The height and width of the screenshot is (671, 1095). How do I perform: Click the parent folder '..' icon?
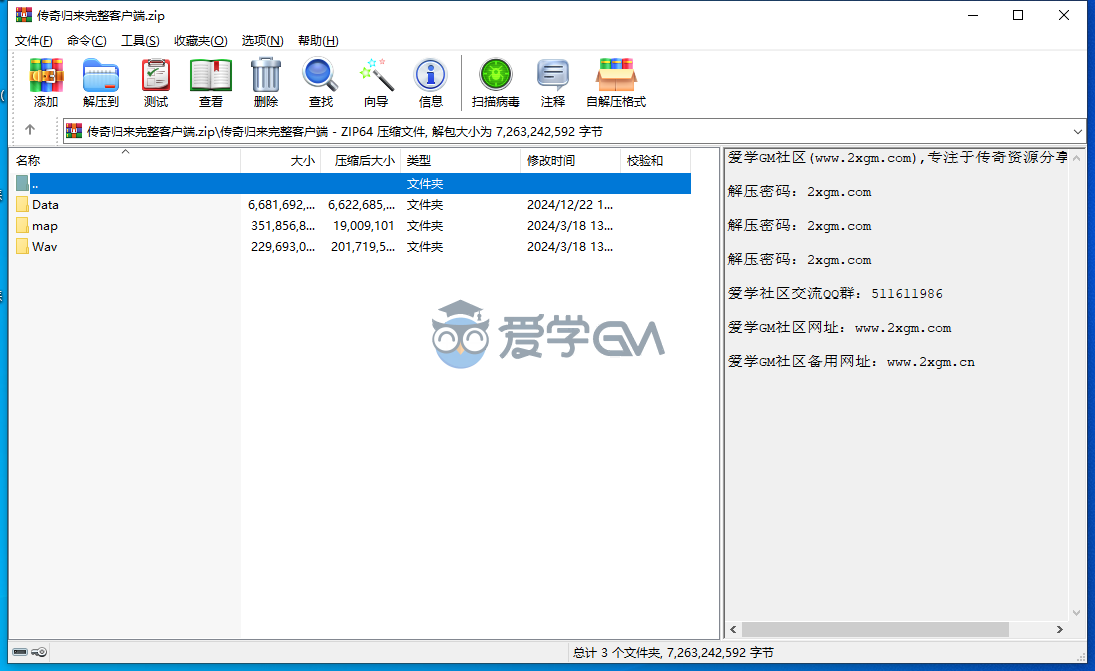pyautogui.click(x=22, y=184)
